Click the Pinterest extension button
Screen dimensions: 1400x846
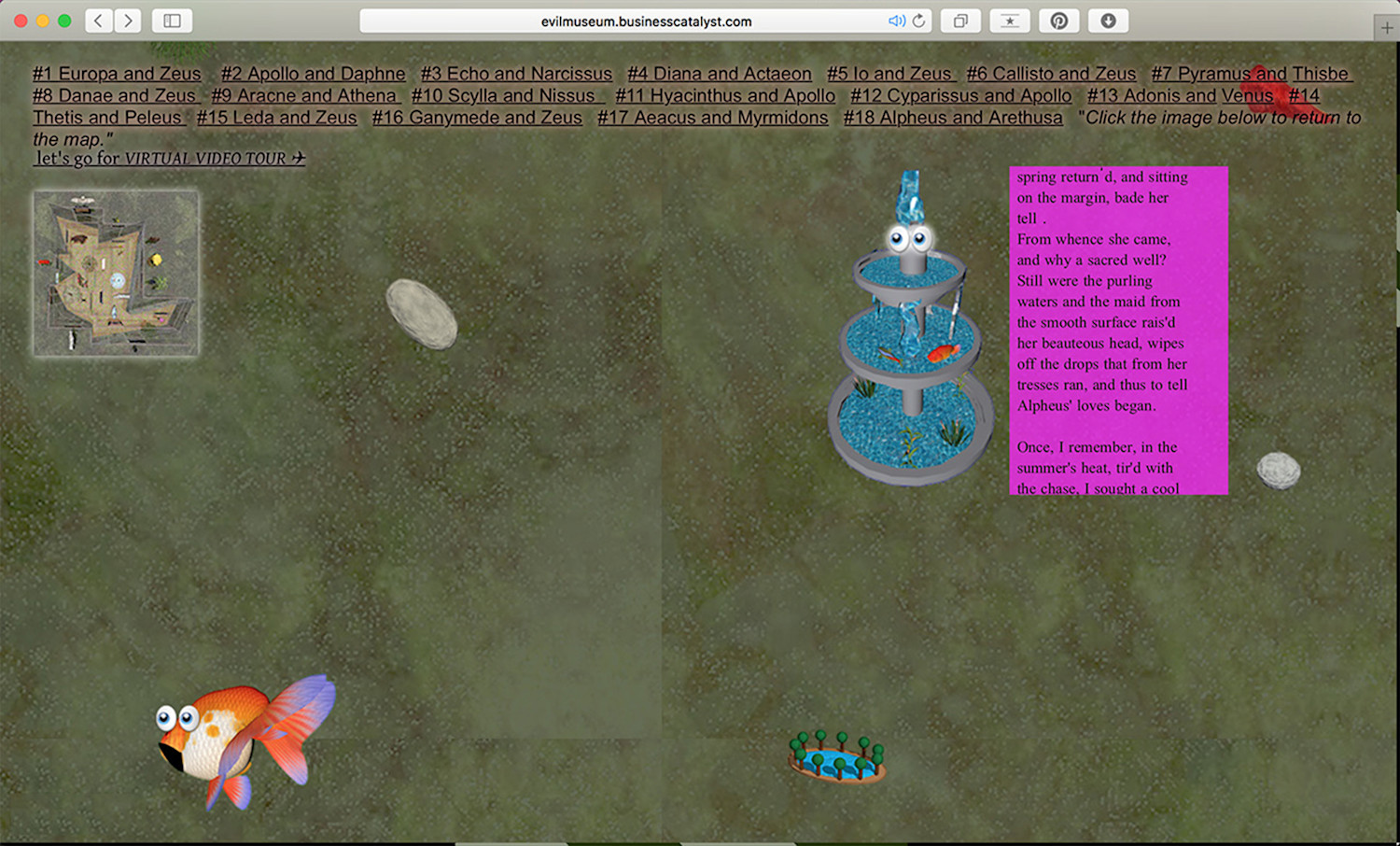[x=1059, y=21]
